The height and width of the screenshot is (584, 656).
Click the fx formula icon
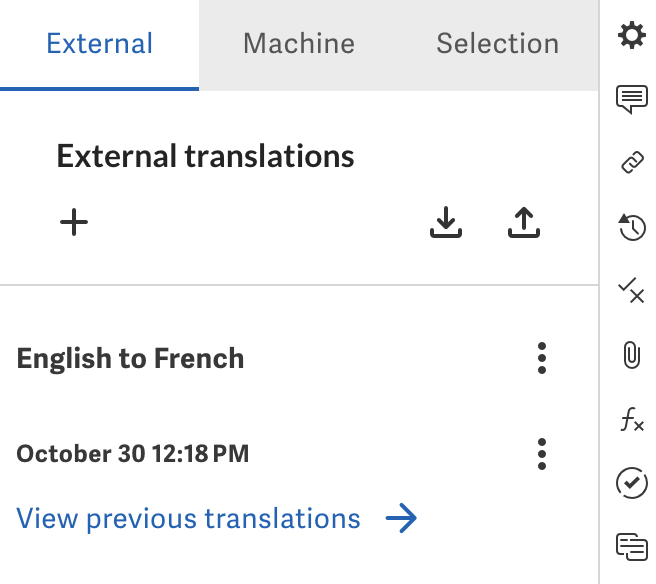[631, 420]
